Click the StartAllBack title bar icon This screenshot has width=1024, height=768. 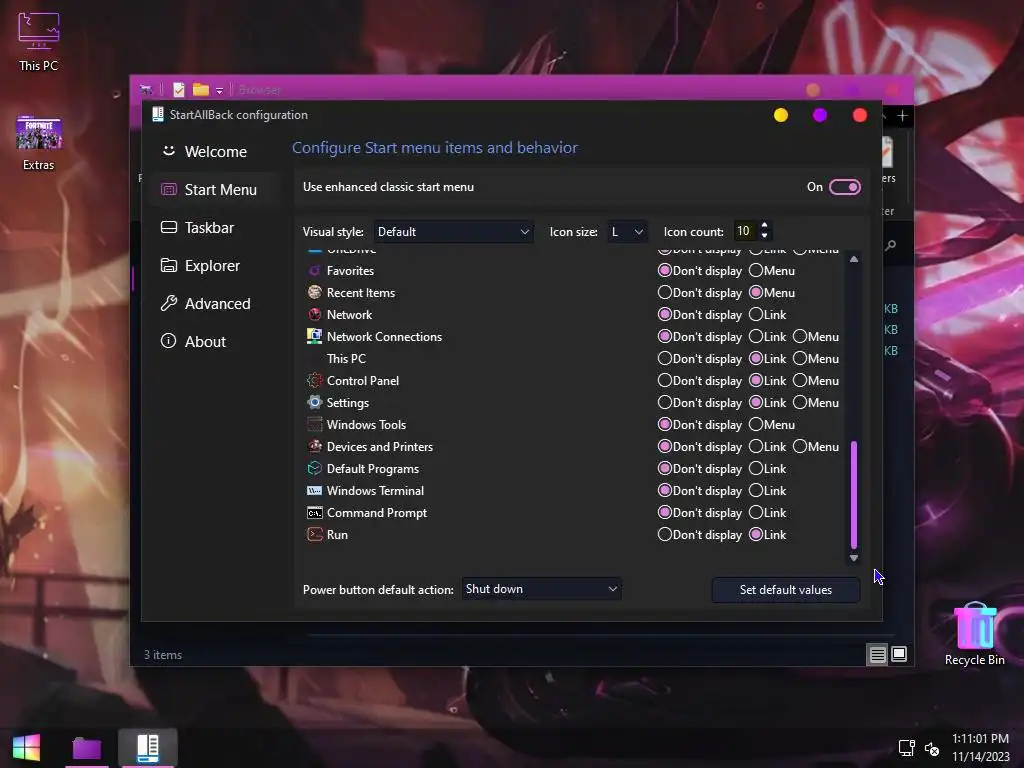(x=157, y=114)
